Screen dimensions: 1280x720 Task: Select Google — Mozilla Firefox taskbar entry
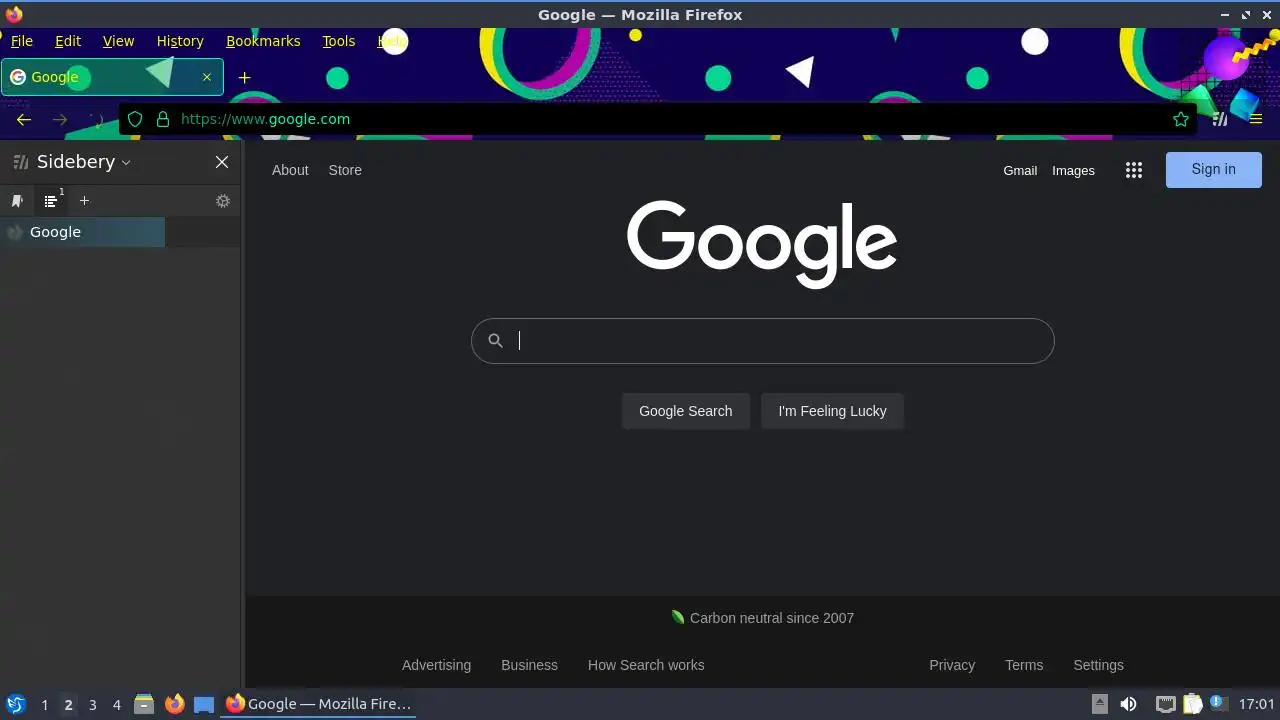[319, 704]
